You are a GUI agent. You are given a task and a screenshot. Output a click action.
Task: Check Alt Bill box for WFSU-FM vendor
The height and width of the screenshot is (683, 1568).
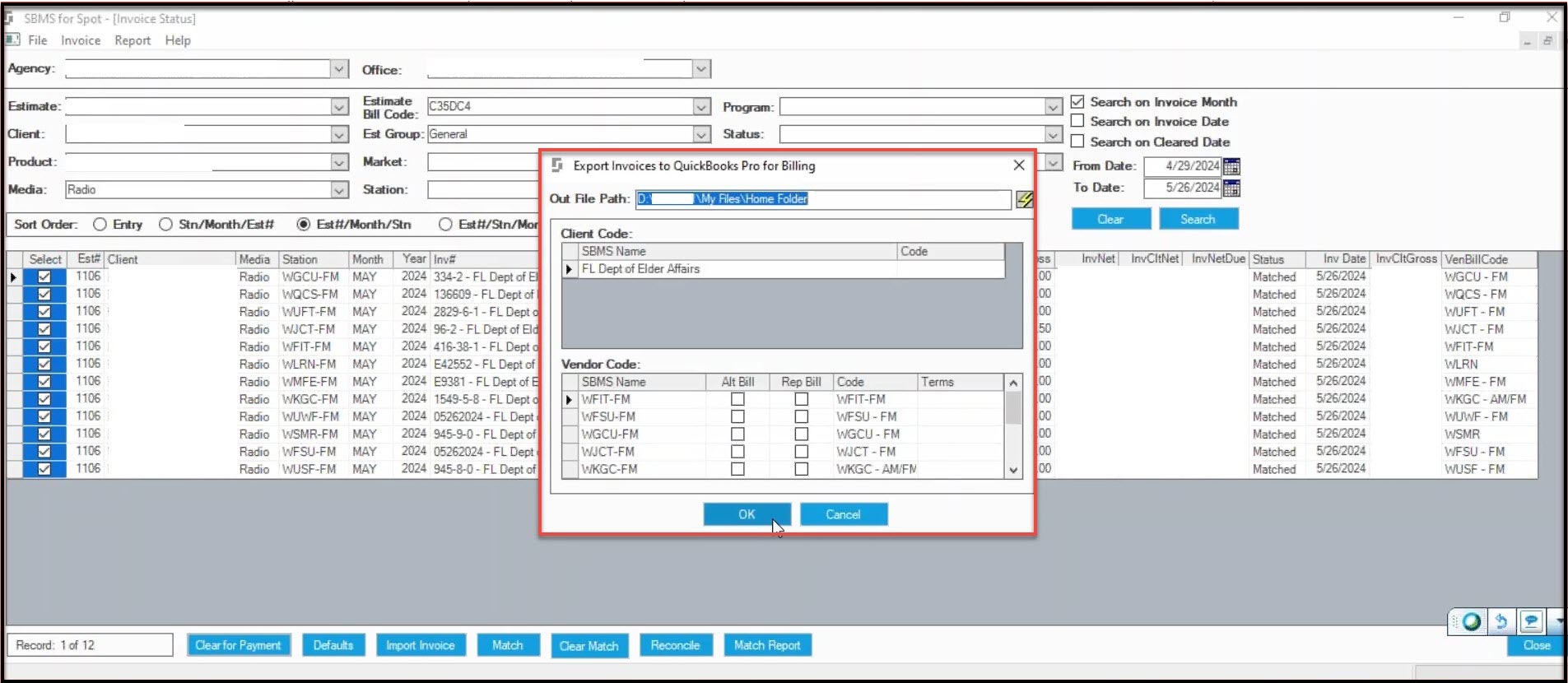737,416
